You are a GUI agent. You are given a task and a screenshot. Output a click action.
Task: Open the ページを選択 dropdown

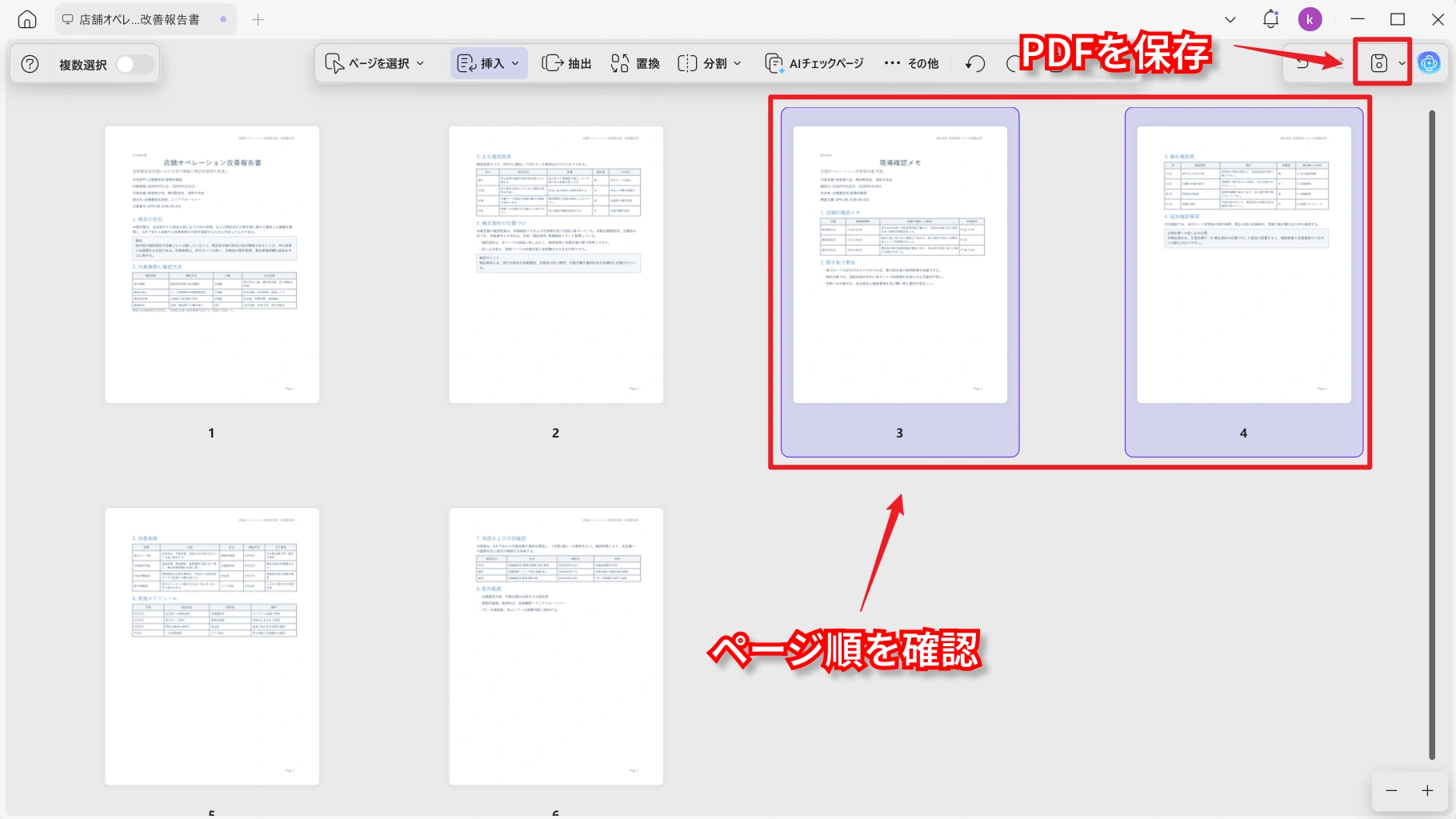[x=374, y=63]
